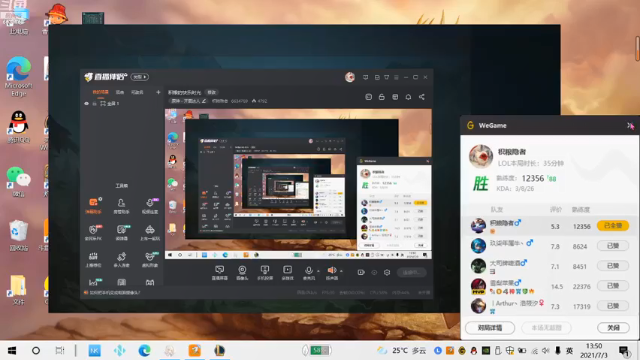This screenshot has width=640, height=360.
Task: Expand the arrow beside the speaker button
Action: 341,271
